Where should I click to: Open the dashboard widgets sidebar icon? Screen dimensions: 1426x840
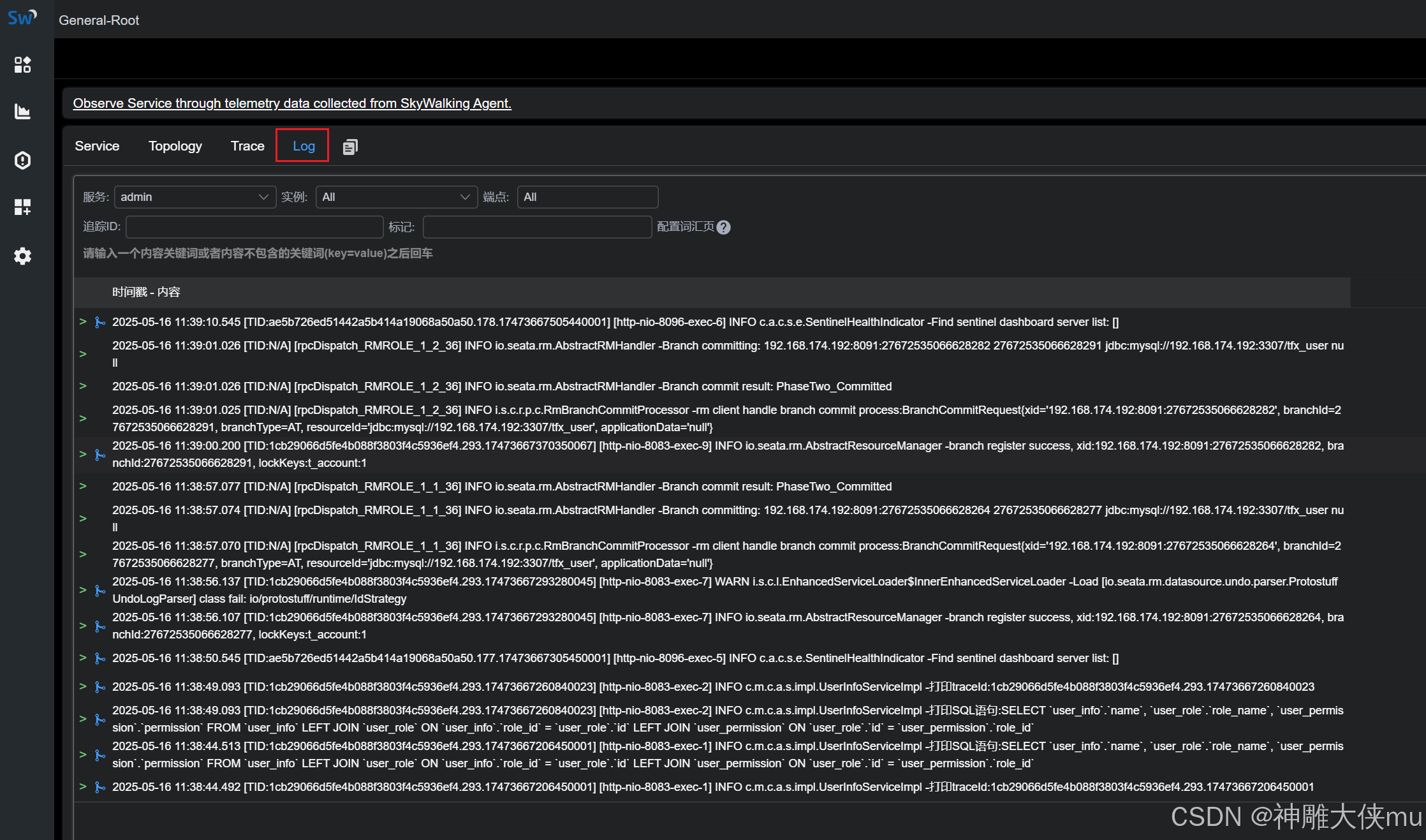coord(23,64)
